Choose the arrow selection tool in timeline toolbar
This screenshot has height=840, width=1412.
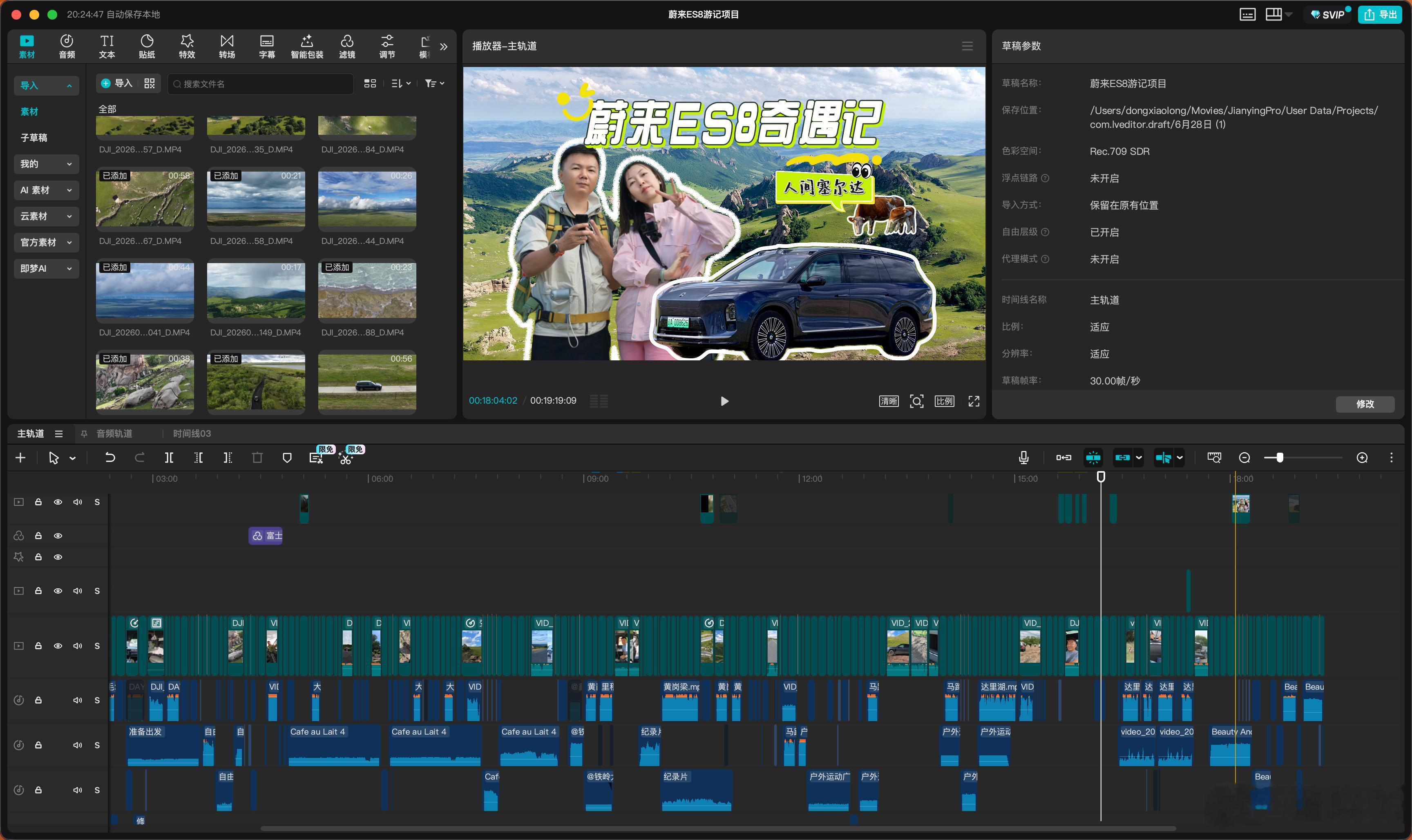(x=54, y=457)
